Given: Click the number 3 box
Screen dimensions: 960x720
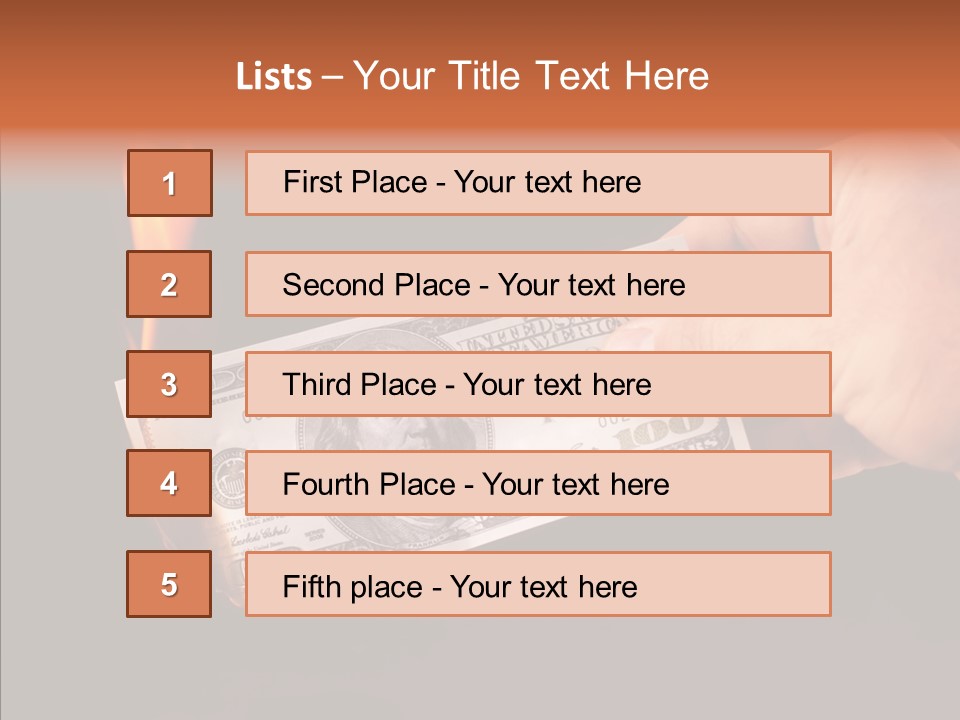Looking at the screenshot, I should tap(170, 384).
